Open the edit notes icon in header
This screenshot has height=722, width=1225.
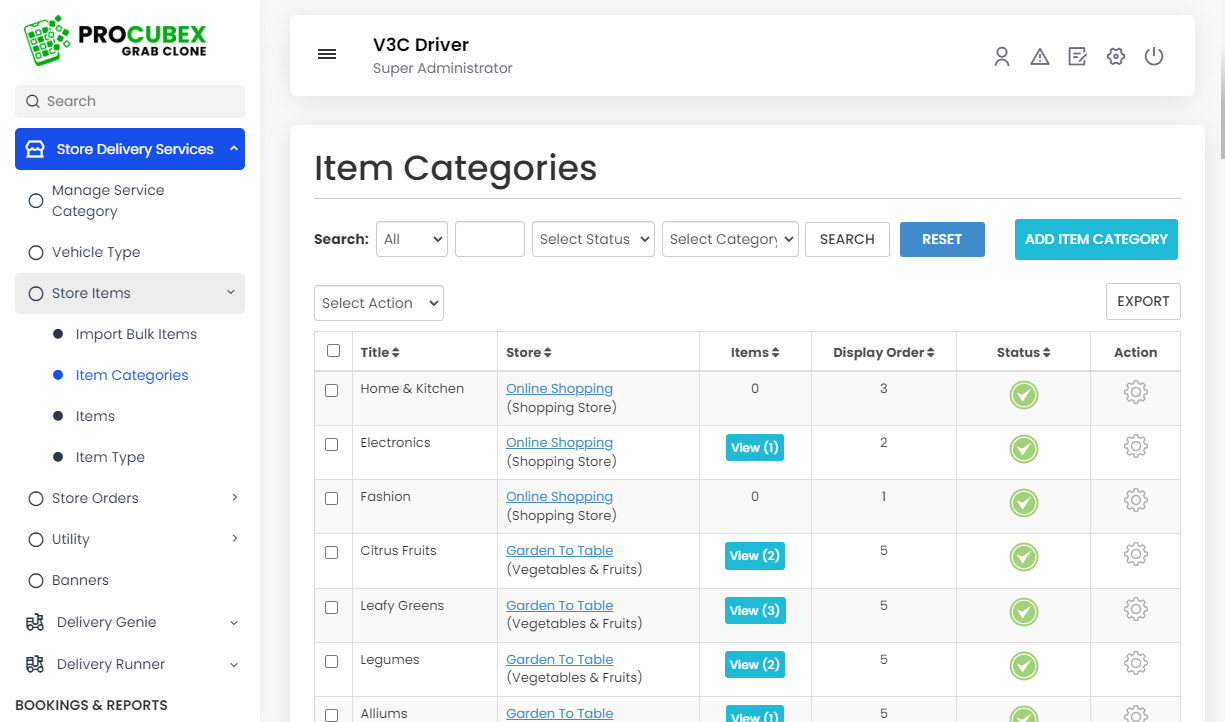(1077, 57)
